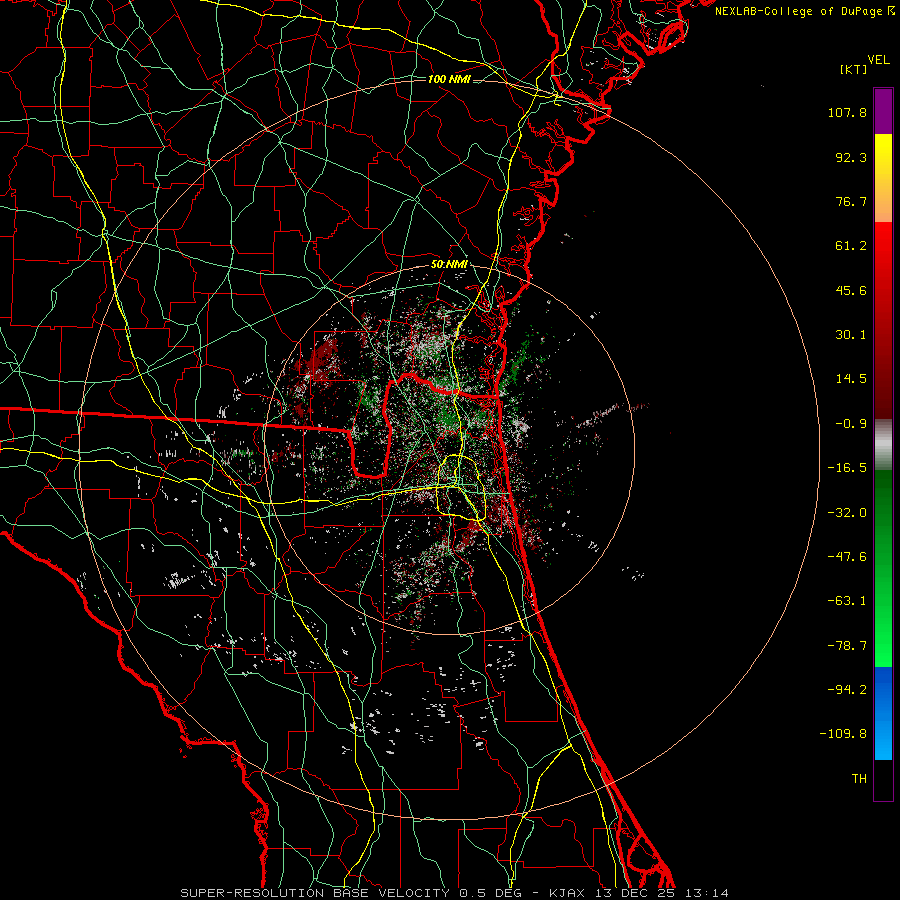Click the 100 NMI range ring label
The width and height of the screenshot is (900, 900).
pyautogui.click(x=449, y=79)
